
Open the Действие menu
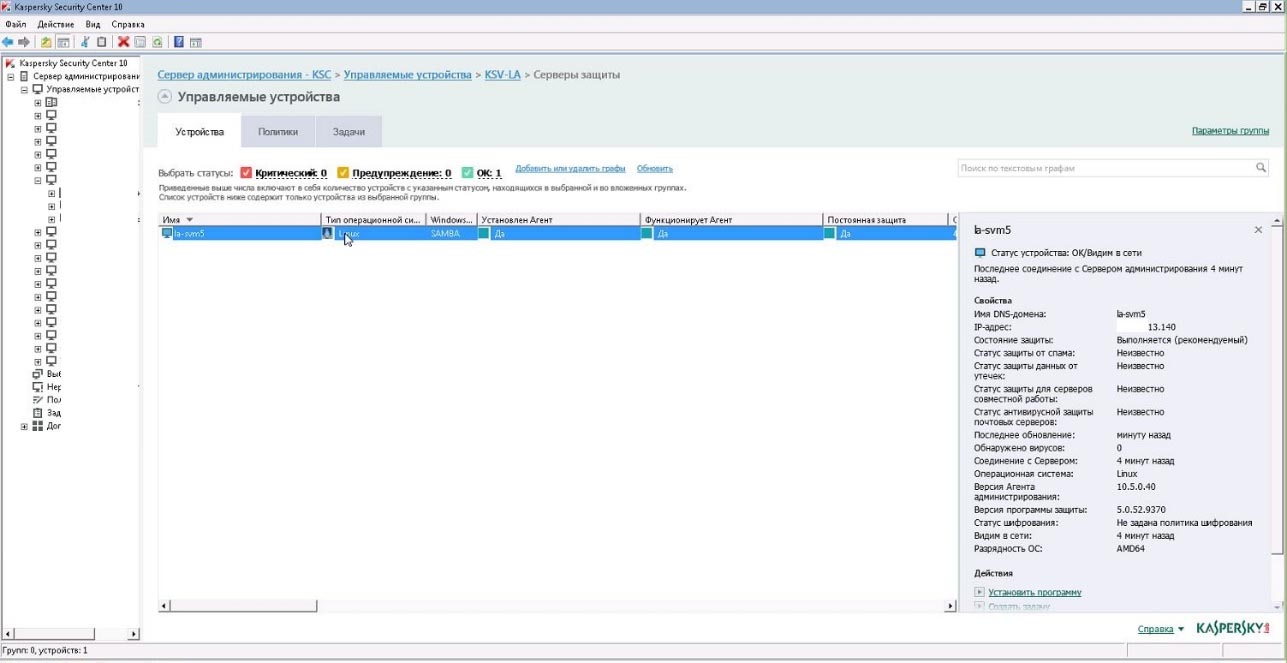coord(56,24)
